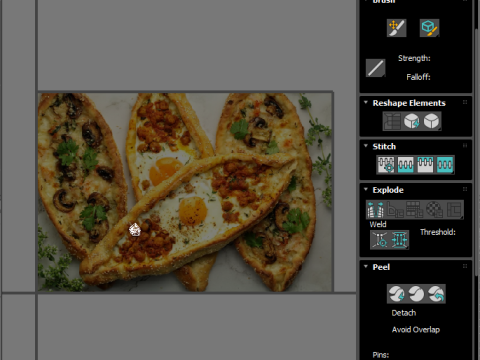Screen dimensions: 480x360
Task: Click the Peel rollout title
Action: coord(381,267)
